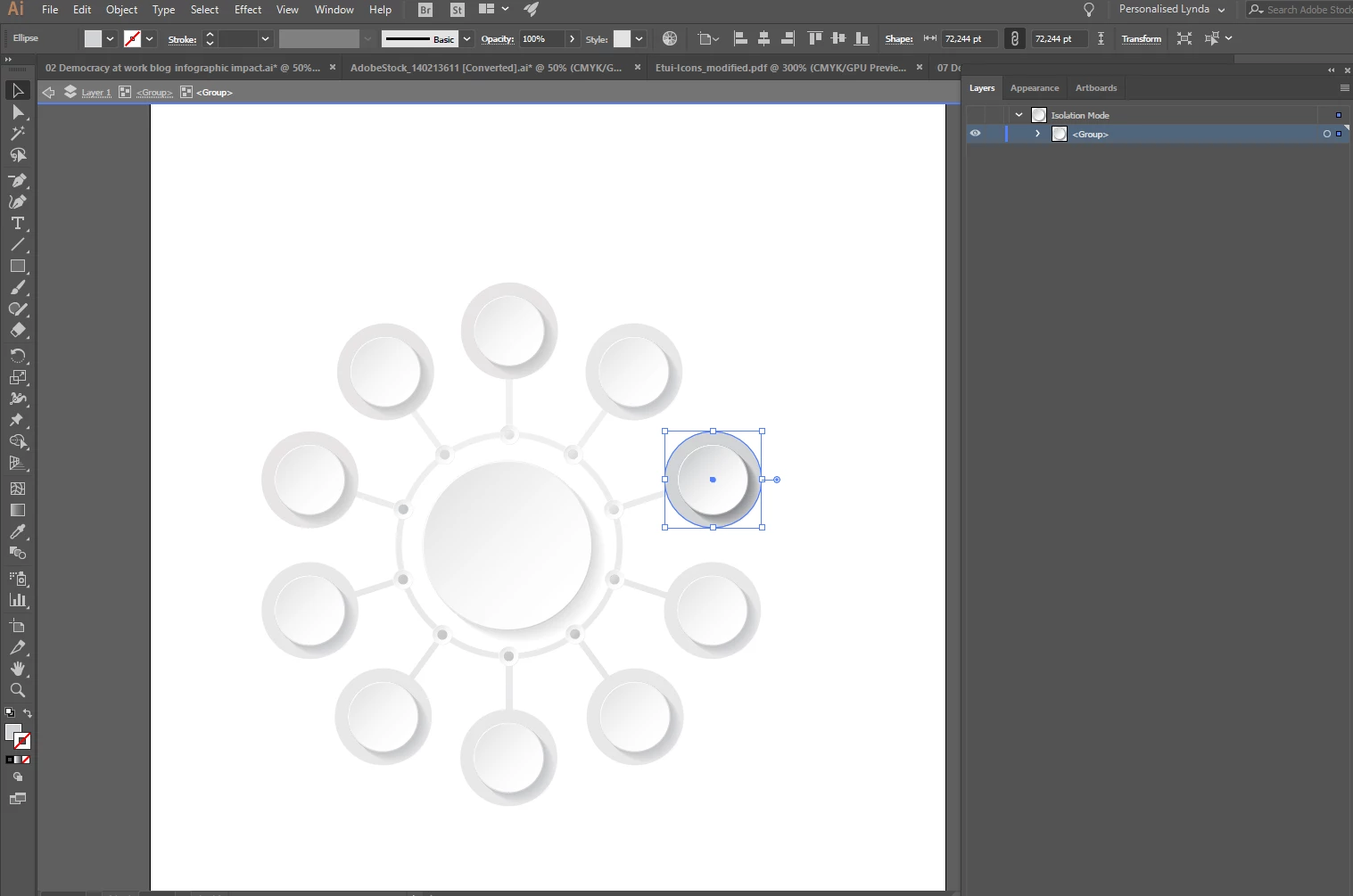Viewport: 1353px width, 896px height.
Task: Select the Selection tool (black arrow)
Action: (x=18, y=90)
